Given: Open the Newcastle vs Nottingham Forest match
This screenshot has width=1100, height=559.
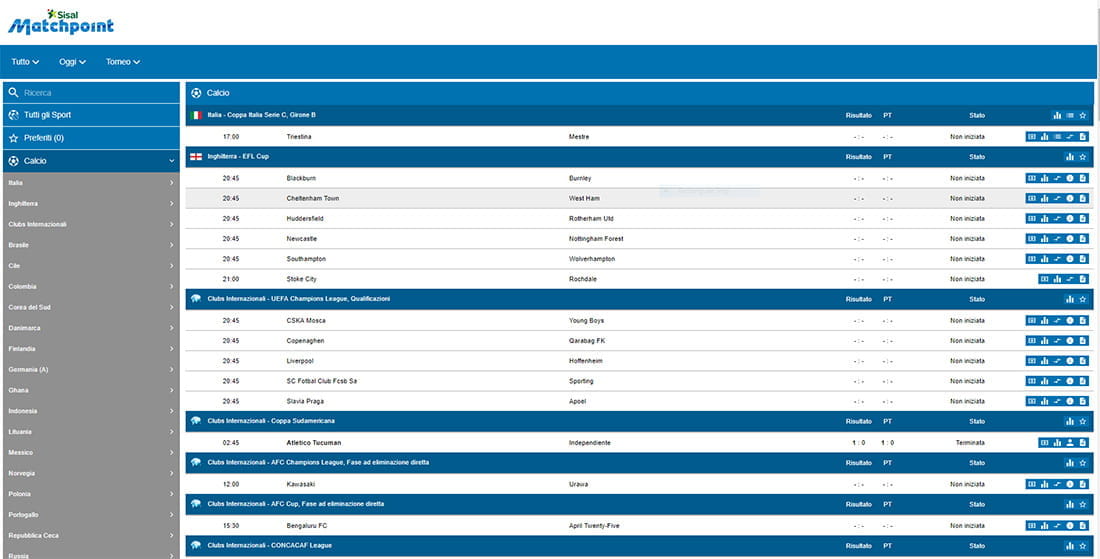Looking at the screenshot, I should (x=639, y=238).
